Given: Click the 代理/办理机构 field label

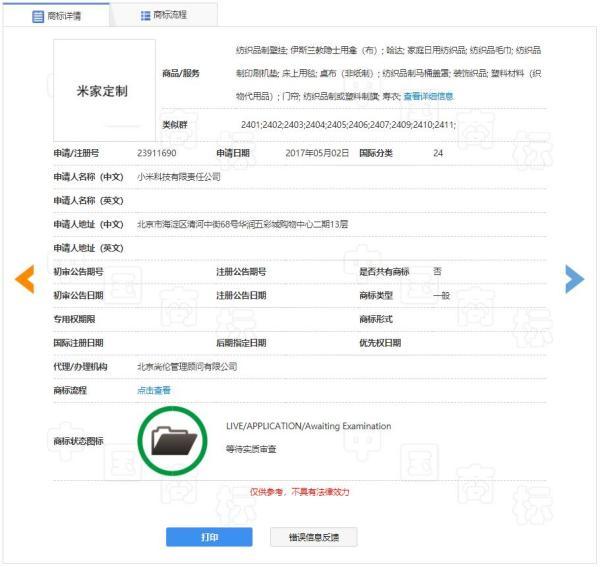Looking at the screenshot, I should click(x=80, y=367).
